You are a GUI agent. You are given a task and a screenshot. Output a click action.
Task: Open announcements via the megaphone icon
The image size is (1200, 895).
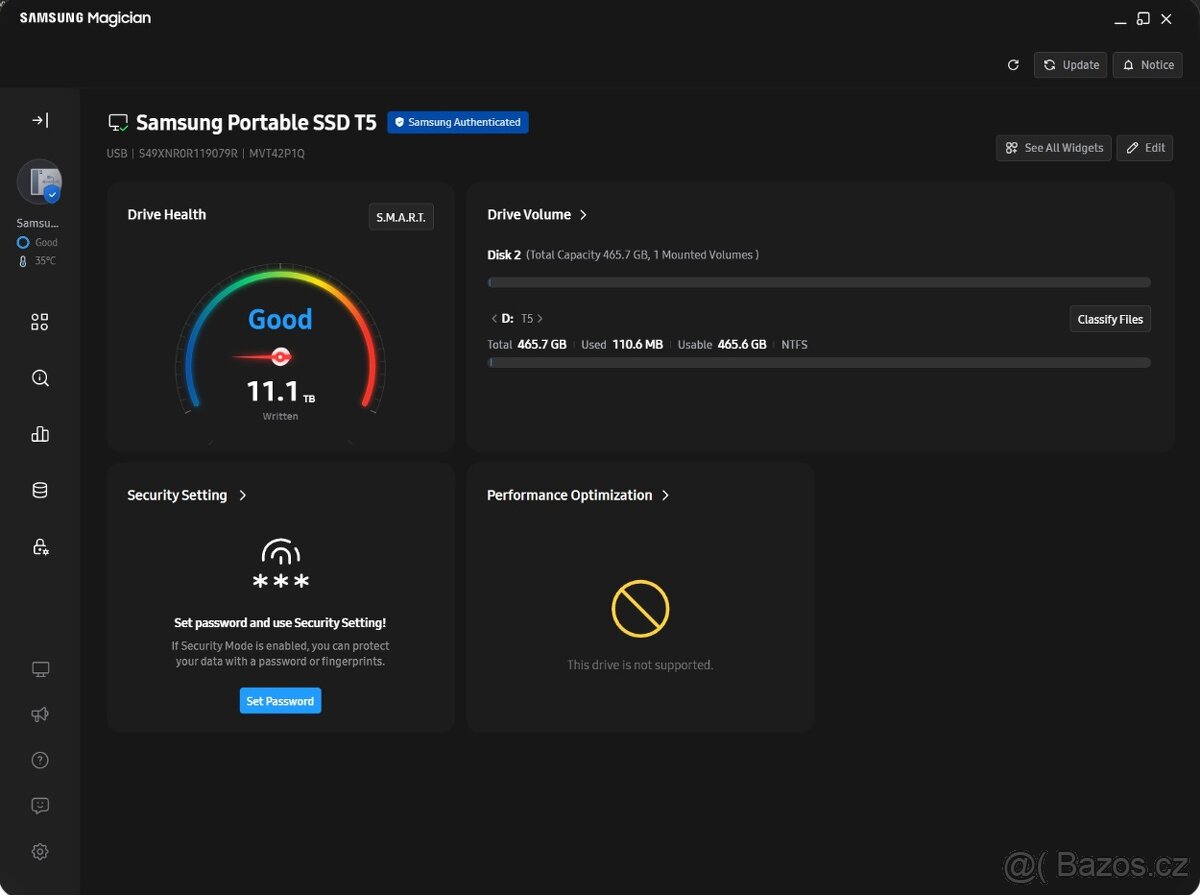pos(40,714)
